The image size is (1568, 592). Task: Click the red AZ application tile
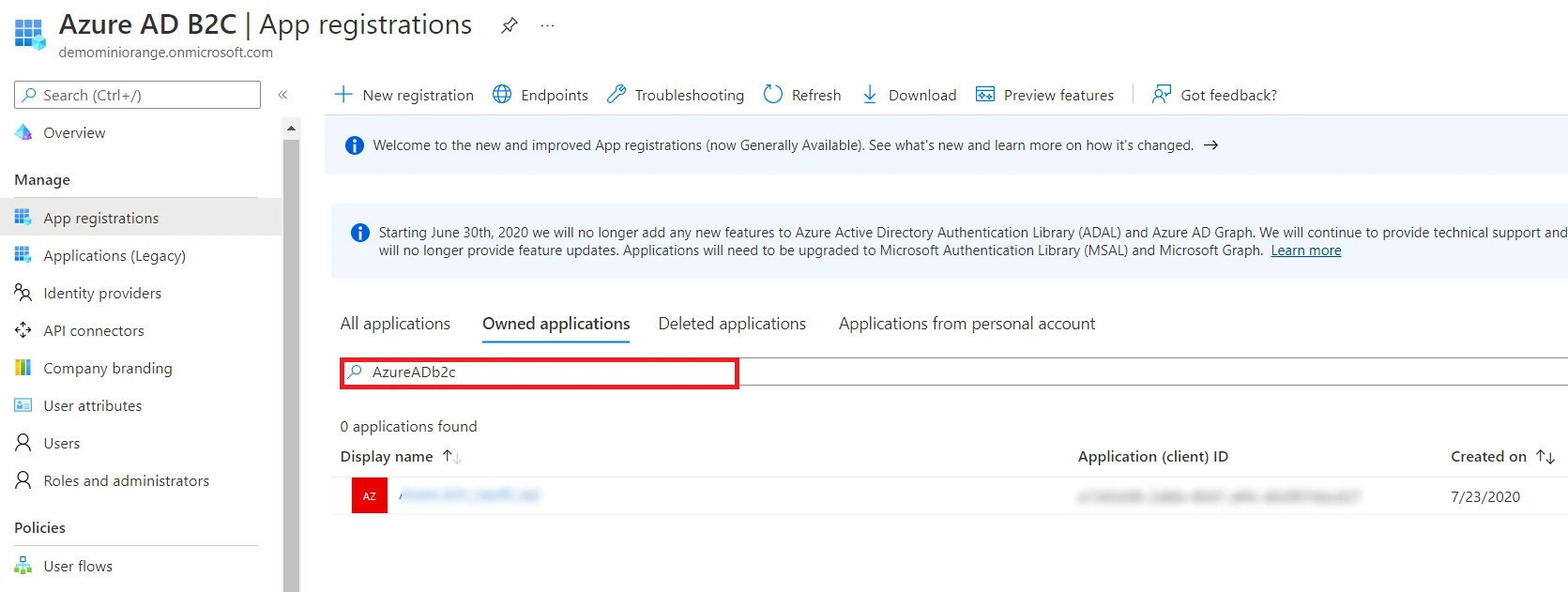370,495
